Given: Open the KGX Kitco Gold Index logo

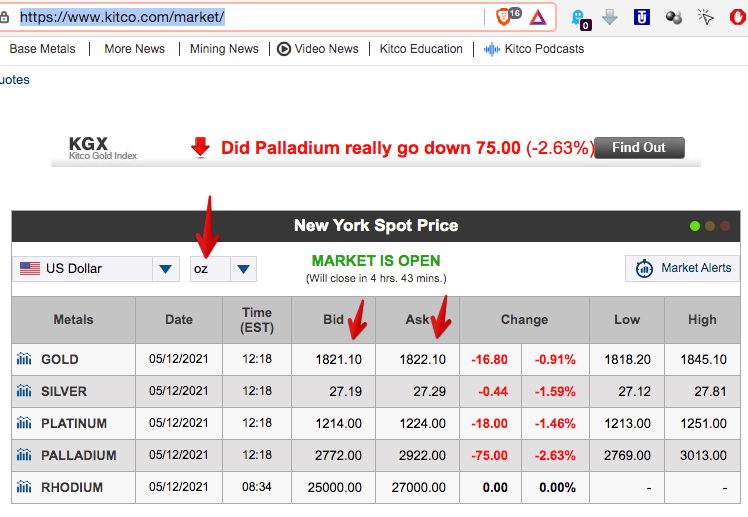Looking at the screenshot, I should (x=103, y=148).
